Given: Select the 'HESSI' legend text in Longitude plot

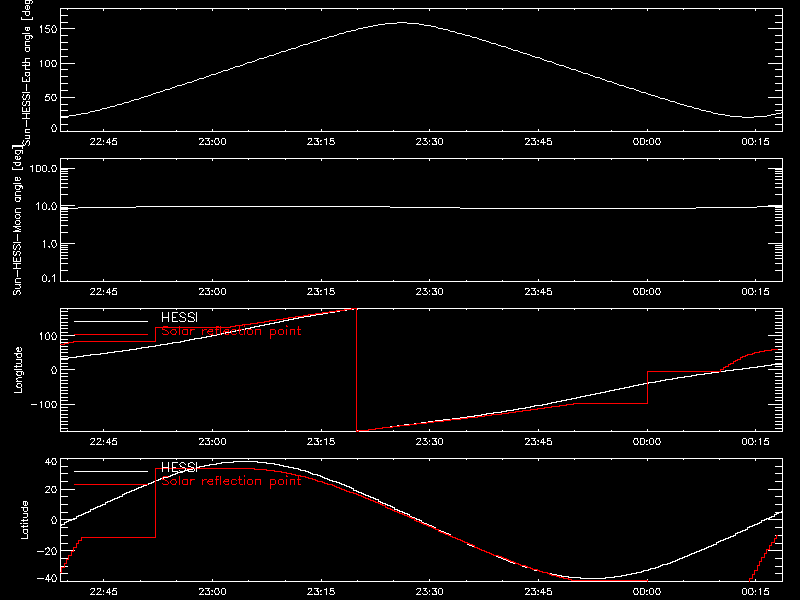Looking at the screenshot, I should [179, 317].
